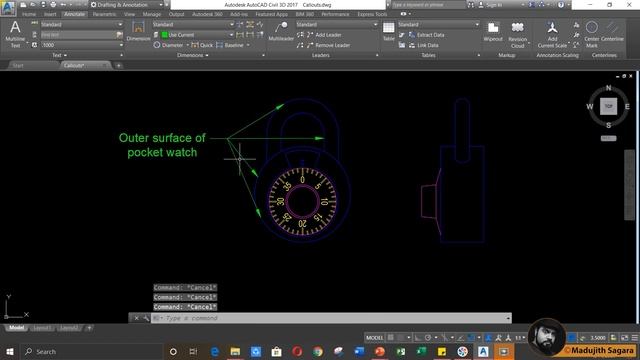Click the command line input field
Viewport: 640px width, 360px height.
coord(331,318)
